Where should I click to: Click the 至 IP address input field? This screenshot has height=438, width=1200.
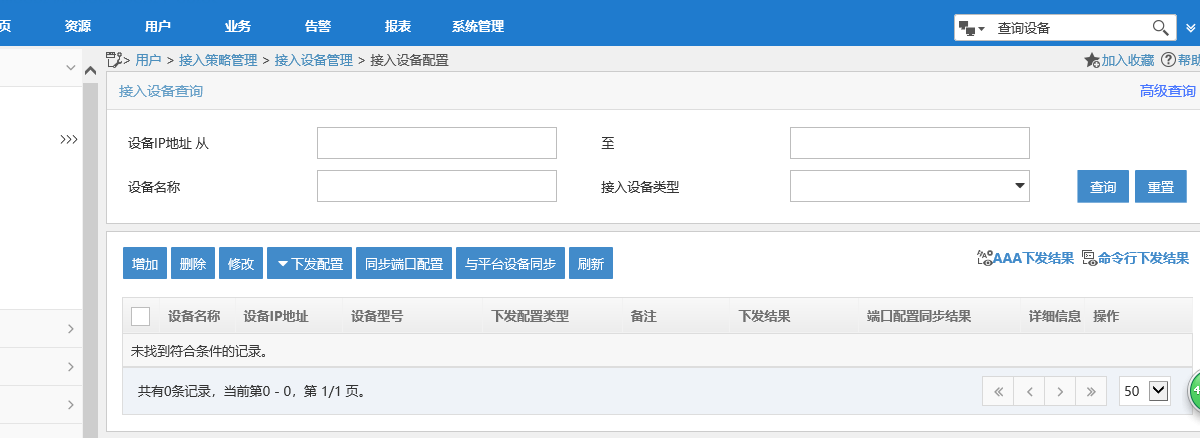coord(910,143)
